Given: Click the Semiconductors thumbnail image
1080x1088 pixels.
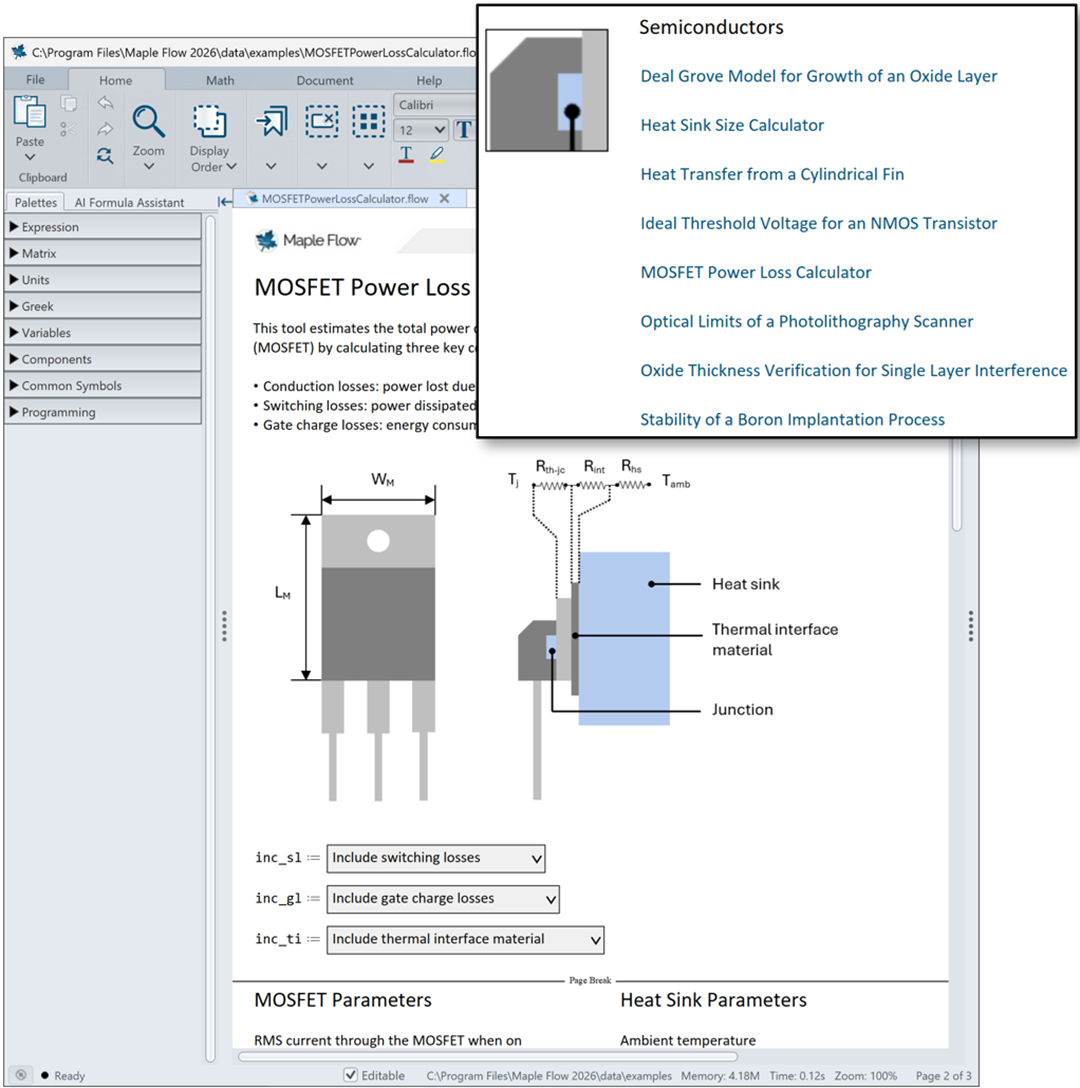Looking at the screenshot, I should [547, 90].
